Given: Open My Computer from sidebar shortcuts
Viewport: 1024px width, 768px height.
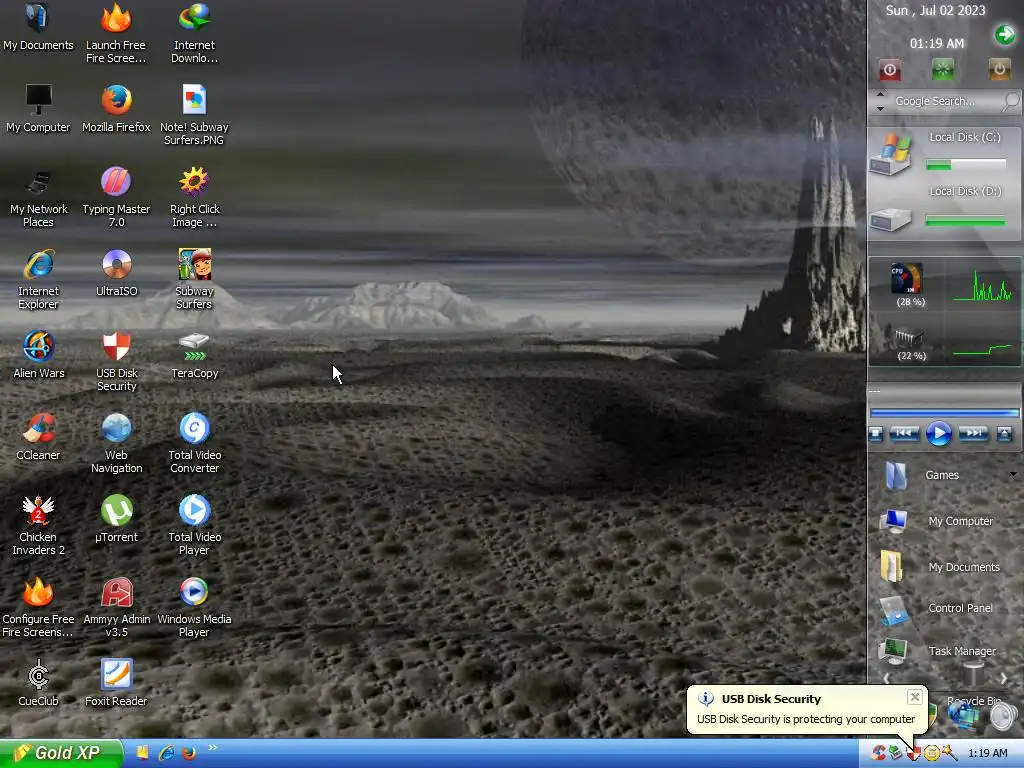Looking at the screenshot, I should point(936,521).
